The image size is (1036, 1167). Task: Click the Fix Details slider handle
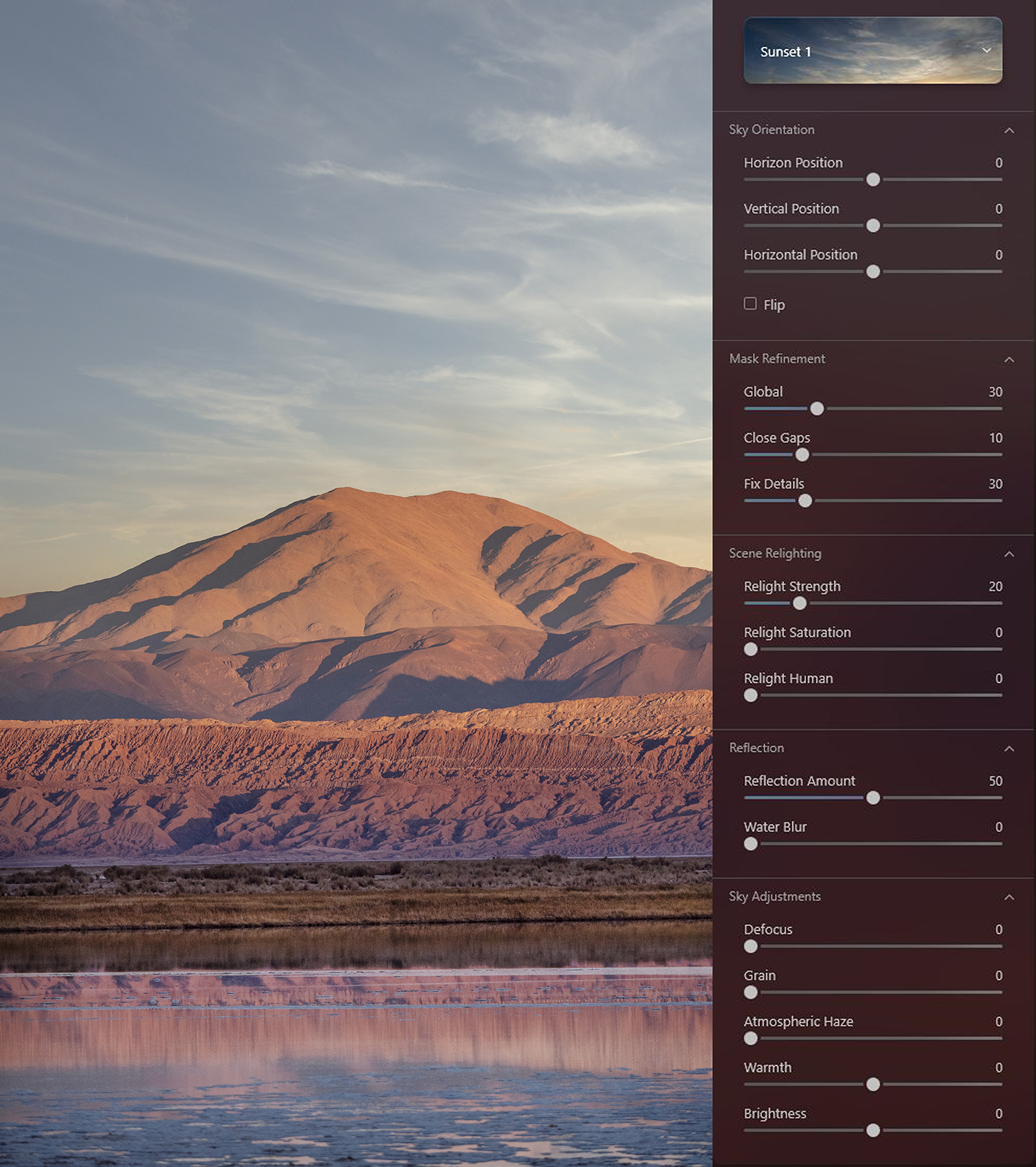coord(805,501)
